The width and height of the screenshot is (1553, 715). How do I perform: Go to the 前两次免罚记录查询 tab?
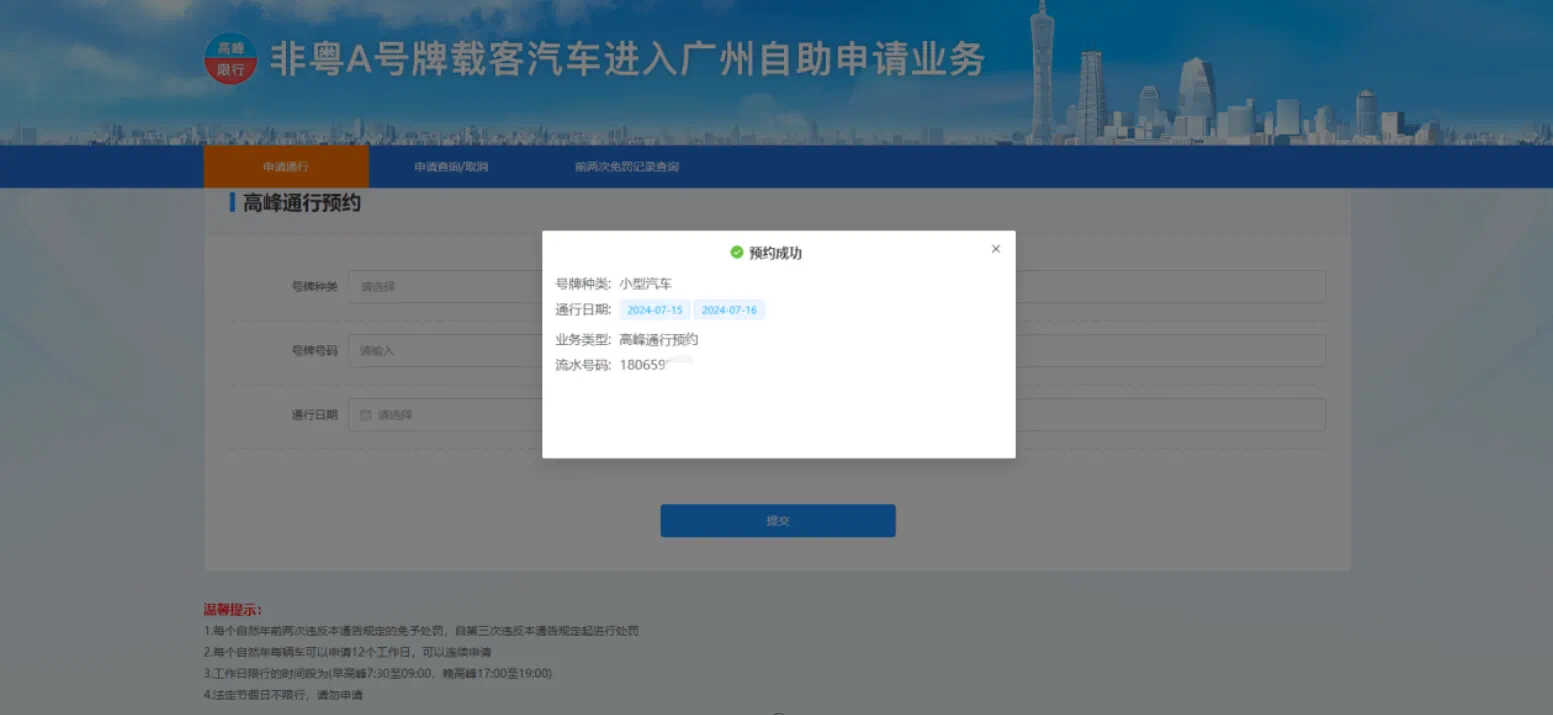[x=626, y=167]
